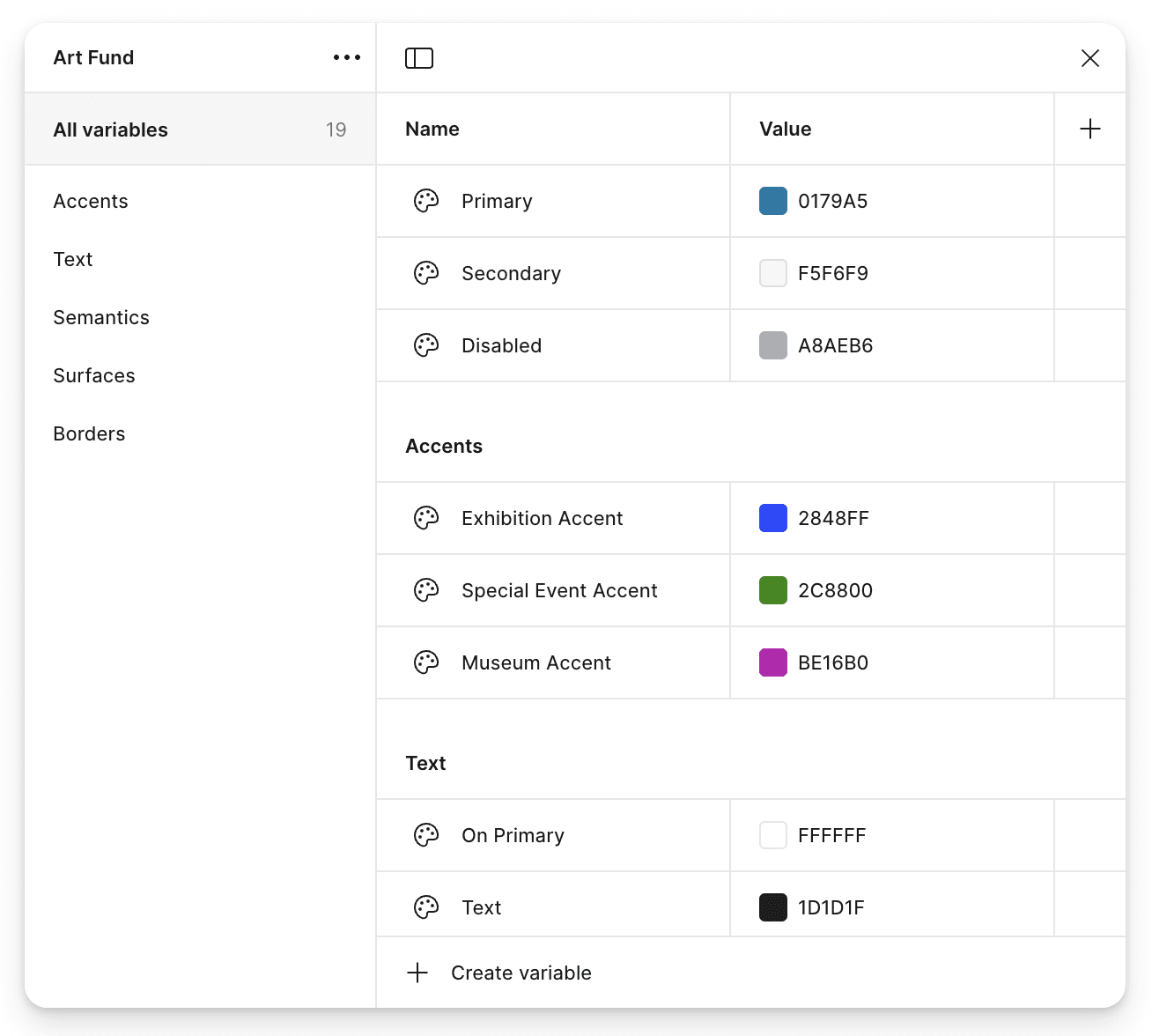Open the Special Event Accent swatch 2C8800
The height and width of the screenshot is (1036, 1152).
click(x=773, y=590)
